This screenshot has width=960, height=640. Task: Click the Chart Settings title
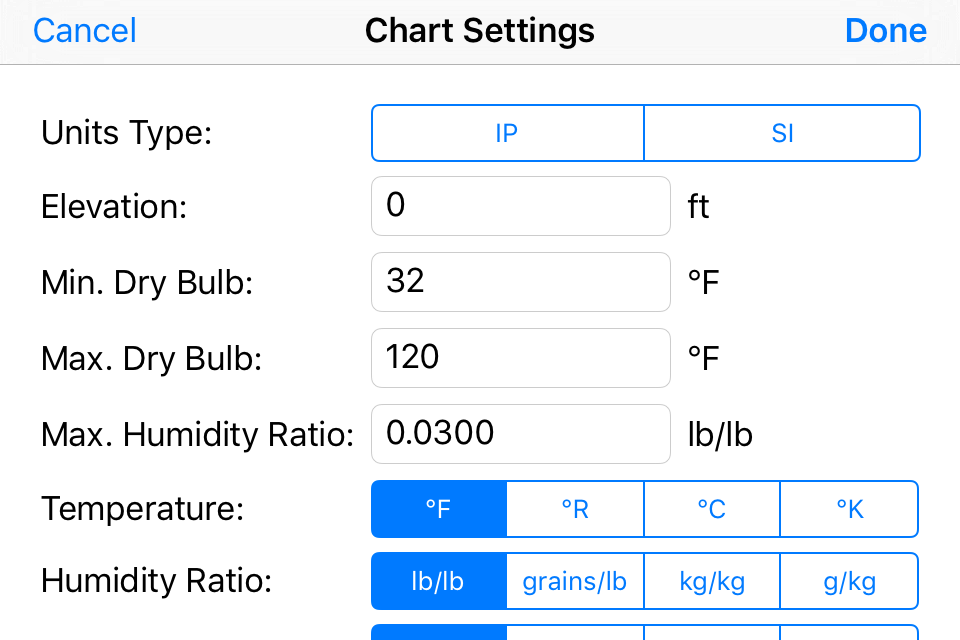[x=479, y=31]
